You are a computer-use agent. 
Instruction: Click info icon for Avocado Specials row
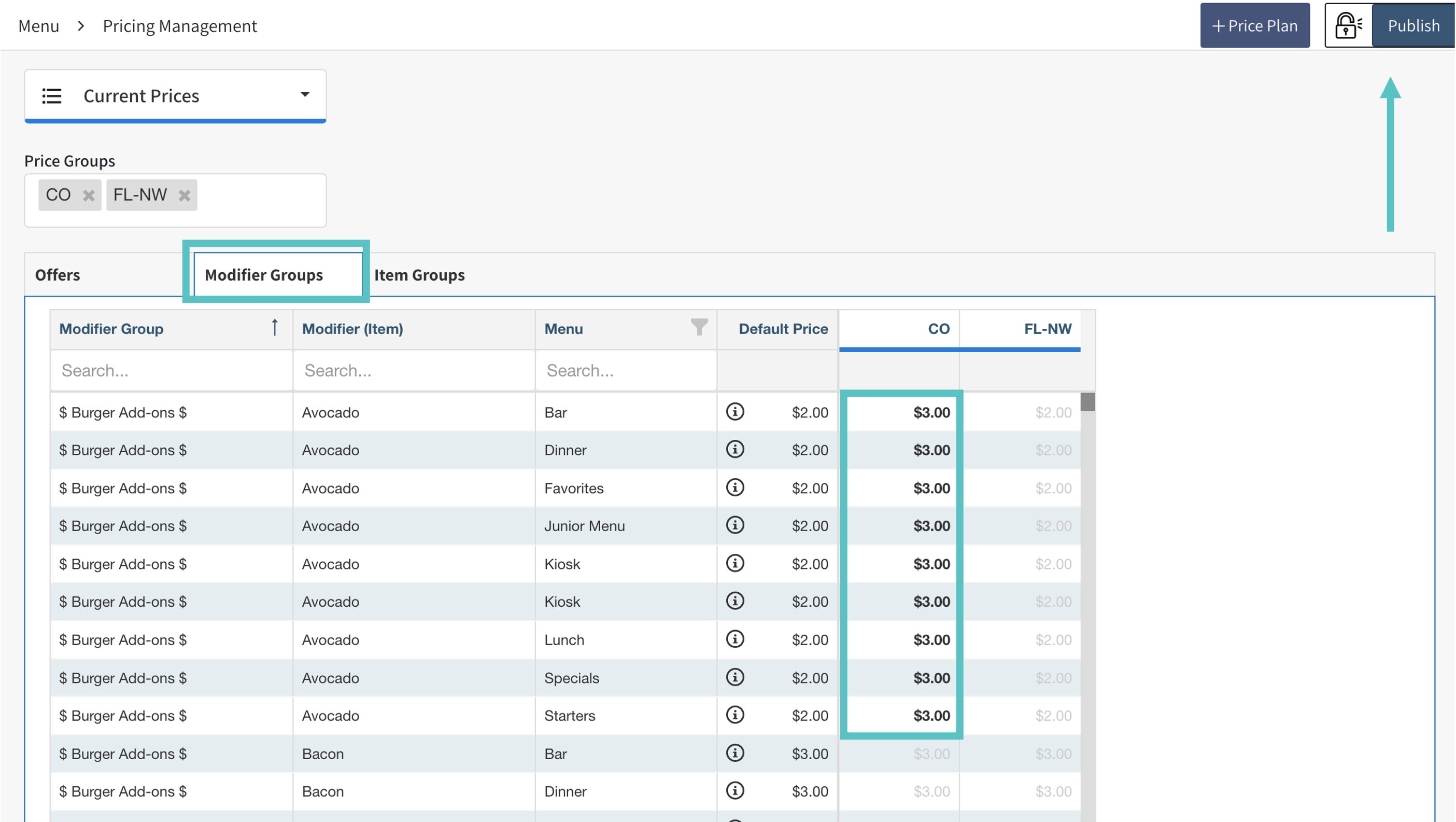click(735, 677)
